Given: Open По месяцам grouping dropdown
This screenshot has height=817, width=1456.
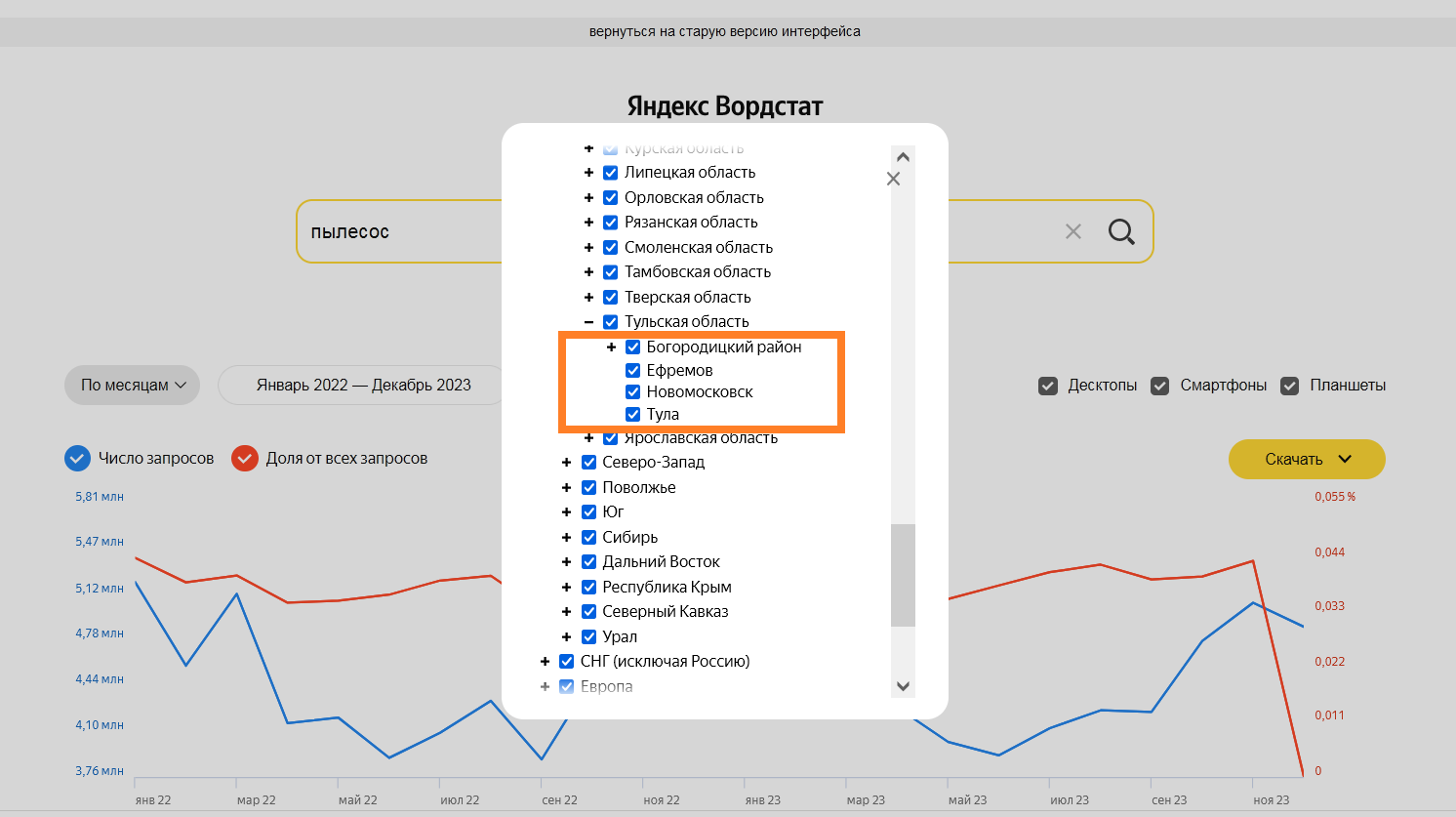Looking at the screenshot, I should [x=133, y=386].
